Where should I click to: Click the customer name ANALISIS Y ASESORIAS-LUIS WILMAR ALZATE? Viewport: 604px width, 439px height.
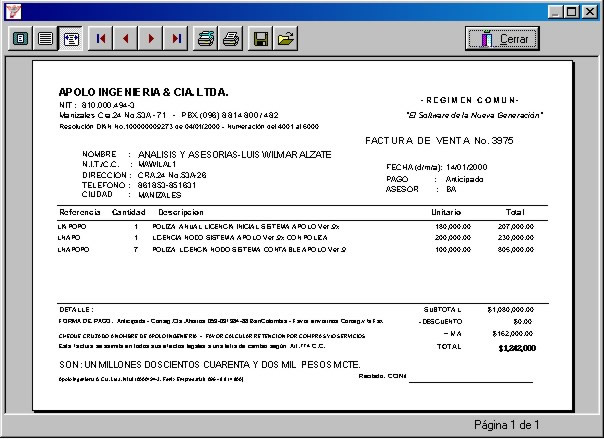pos(235,154)
